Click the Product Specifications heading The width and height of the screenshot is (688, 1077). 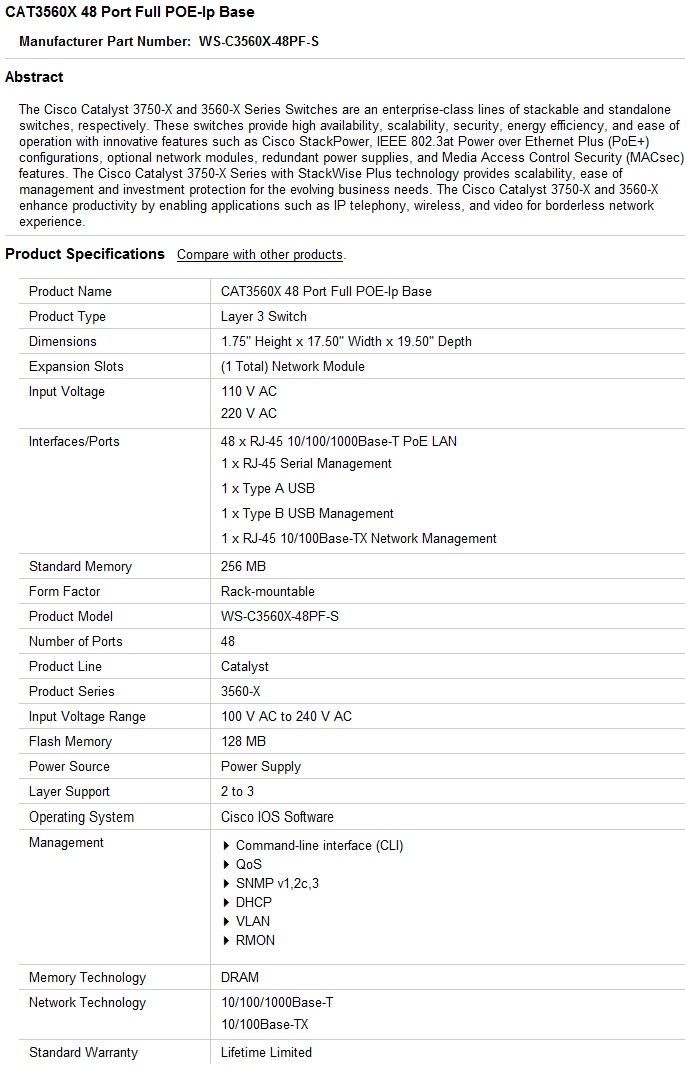click(85, 254)
